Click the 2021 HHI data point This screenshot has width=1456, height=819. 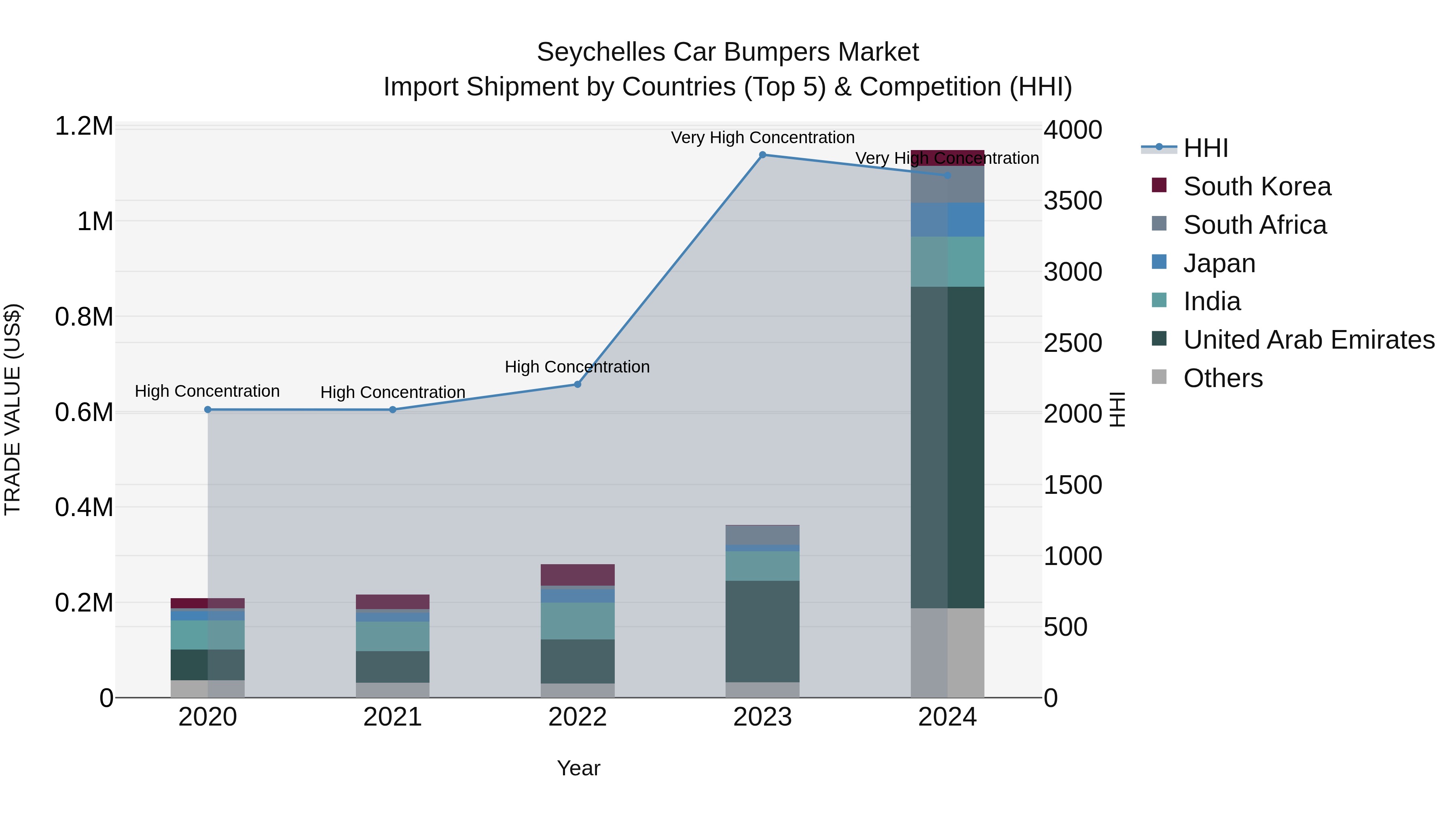[x=393, y=410]
